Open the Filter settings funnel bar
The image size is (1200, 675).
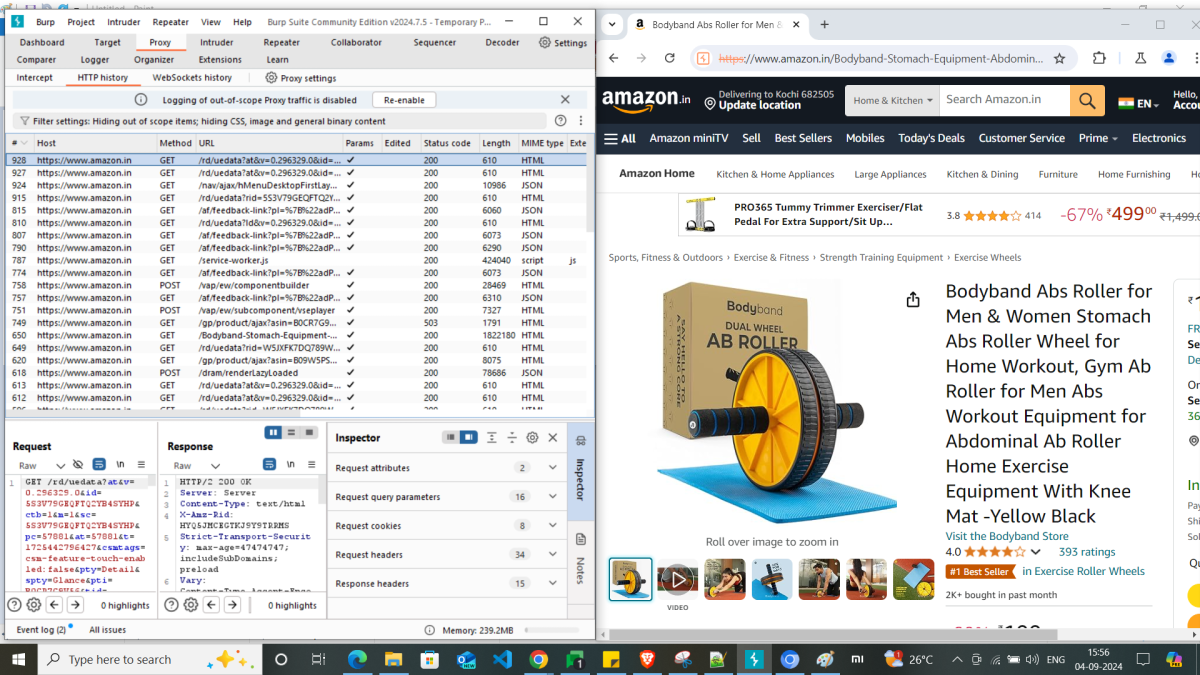pyautogui.click(x=280, y=121)
